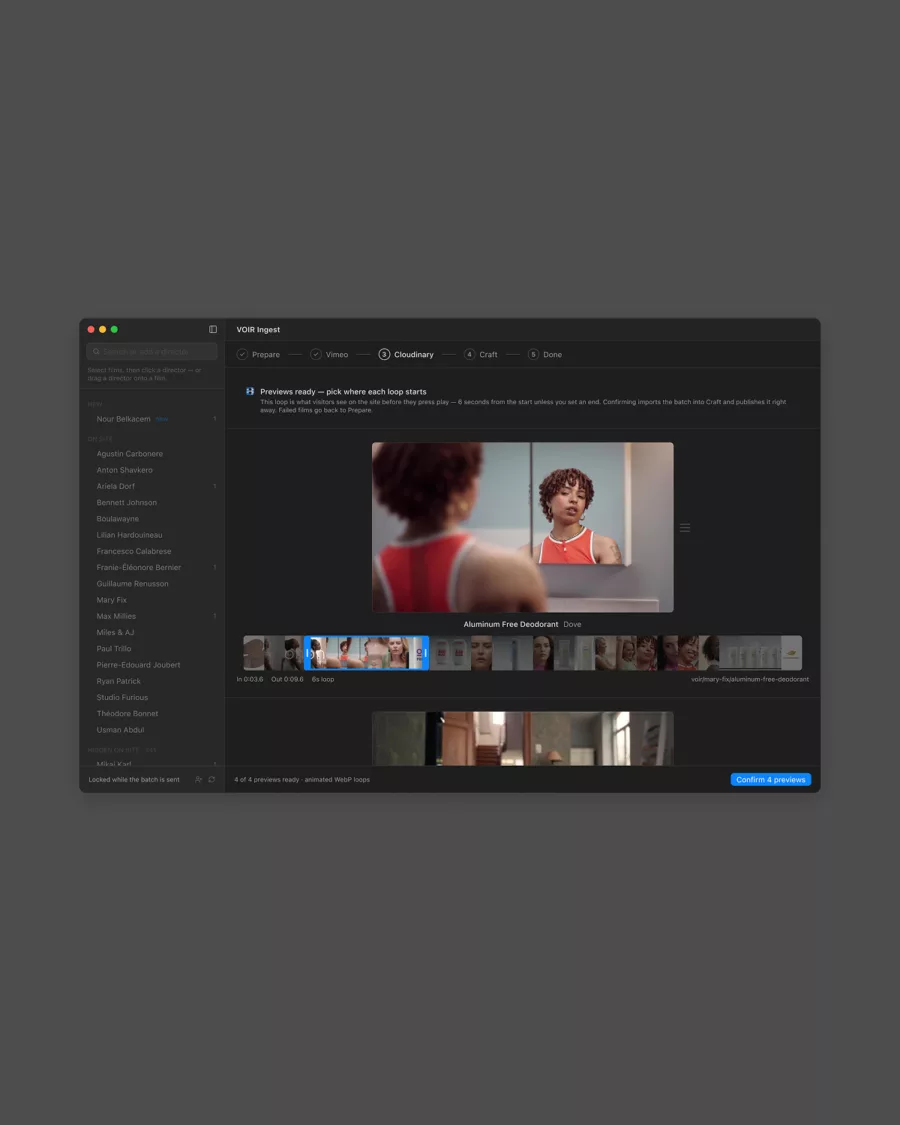
Task: Click the Vimeo step checkmark circle
Action: tap(316, 354)
